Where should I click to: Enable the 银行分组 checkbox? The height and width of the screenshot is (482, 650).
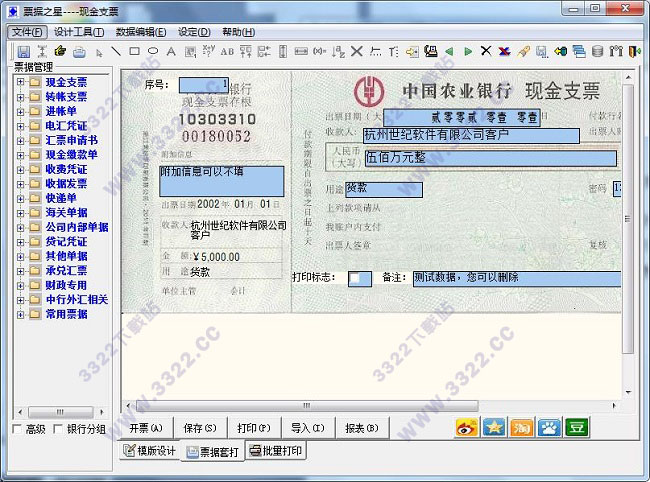58,429
